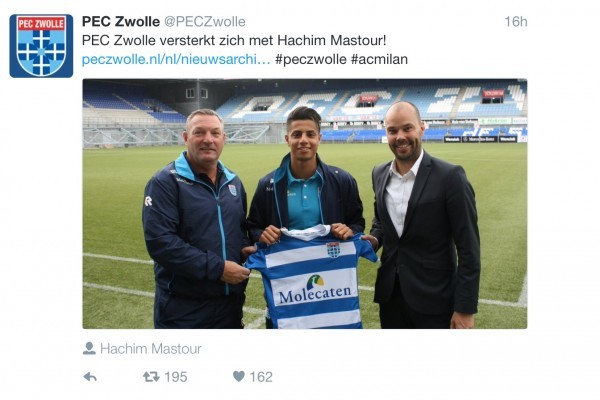Retweet using the retweet arrows icon

coord(151,377)
